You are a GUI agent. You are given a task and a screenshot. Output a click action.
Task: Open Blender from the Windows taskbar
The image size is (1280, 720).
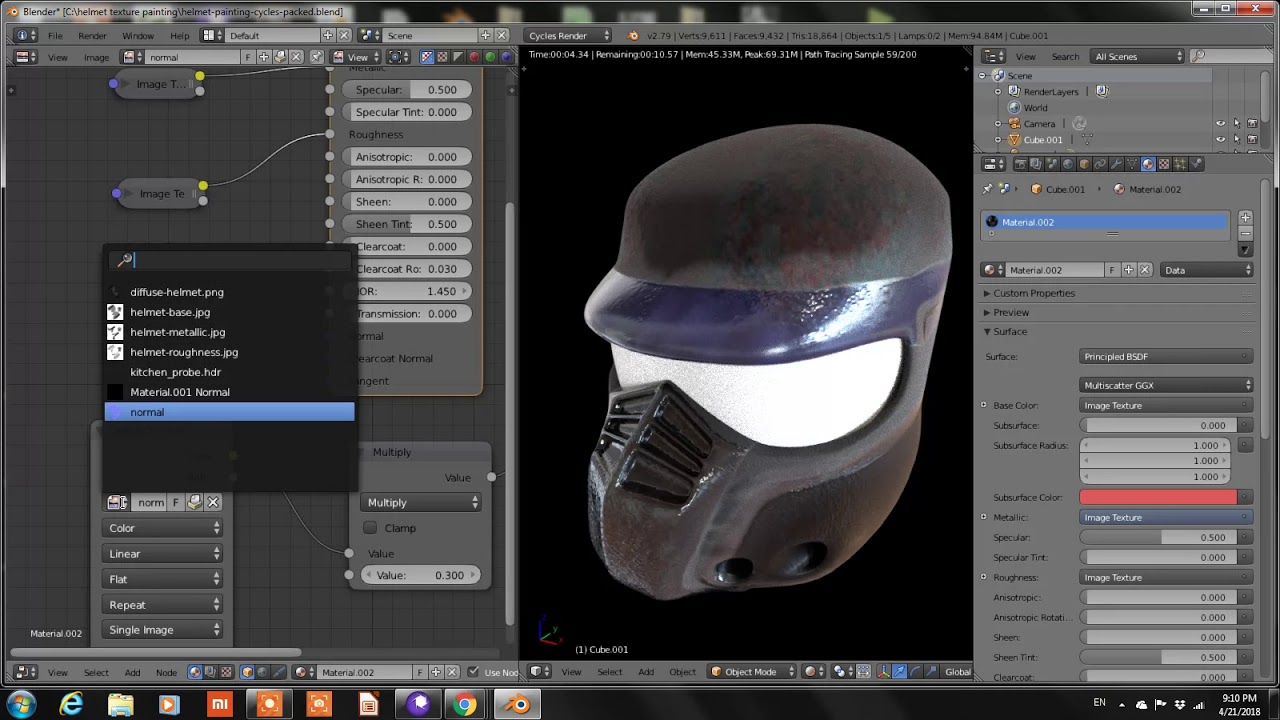click(517, 705)
